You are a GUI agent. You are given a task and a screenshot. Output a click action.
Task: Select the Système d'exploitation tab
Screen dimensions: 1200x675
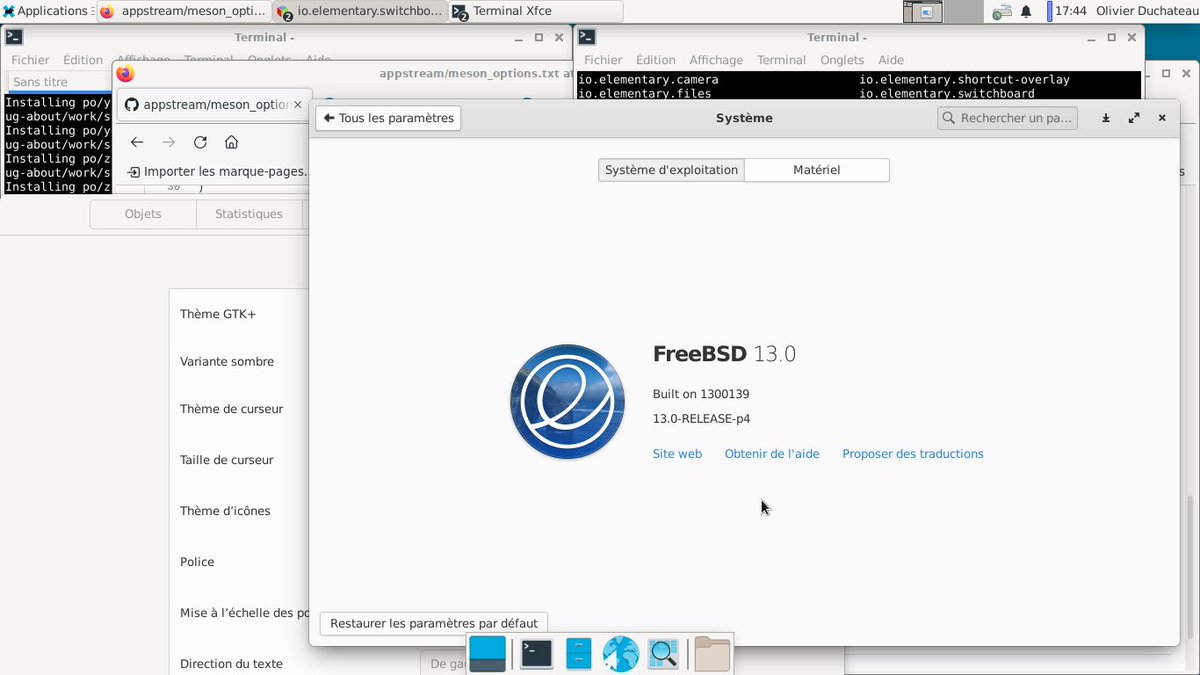[671, 170]
